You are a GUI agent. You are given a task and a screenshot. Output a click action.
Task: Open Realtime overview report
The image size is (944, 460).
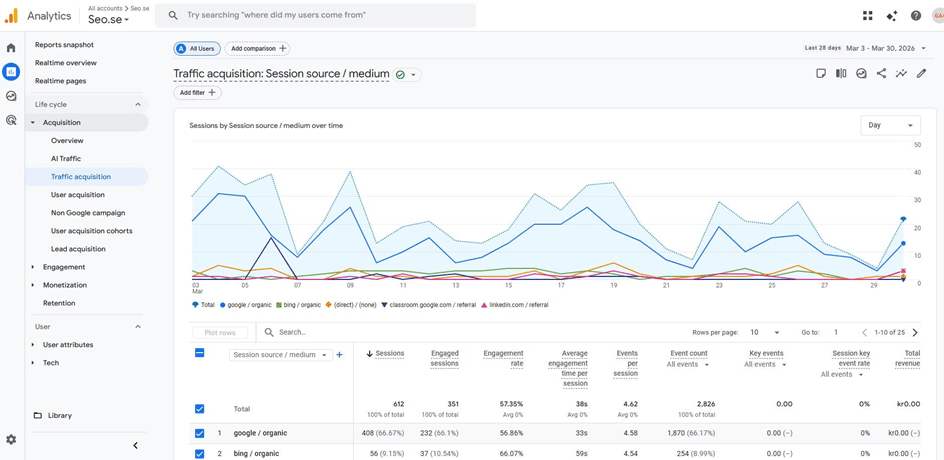[x=66, y=63]
